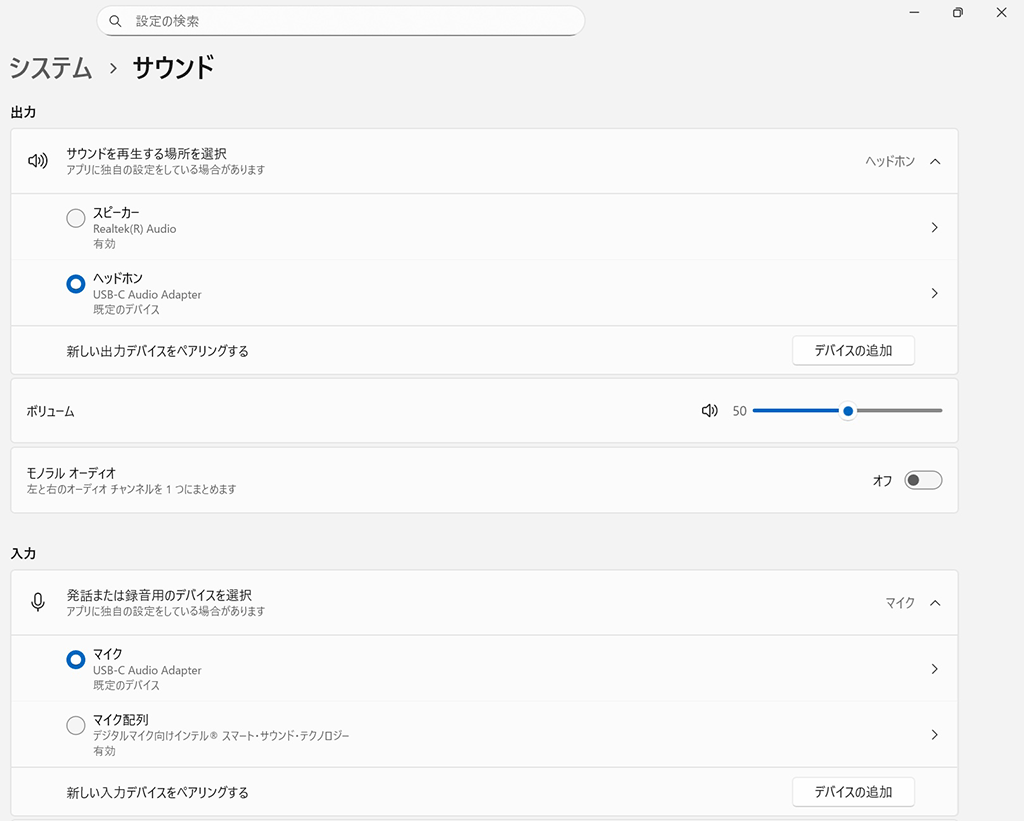Image resolution: width=1024 pixels, height=821 pixels.
Task: Open スピーカー properties via its right chevron
Action: click(934, 227)
